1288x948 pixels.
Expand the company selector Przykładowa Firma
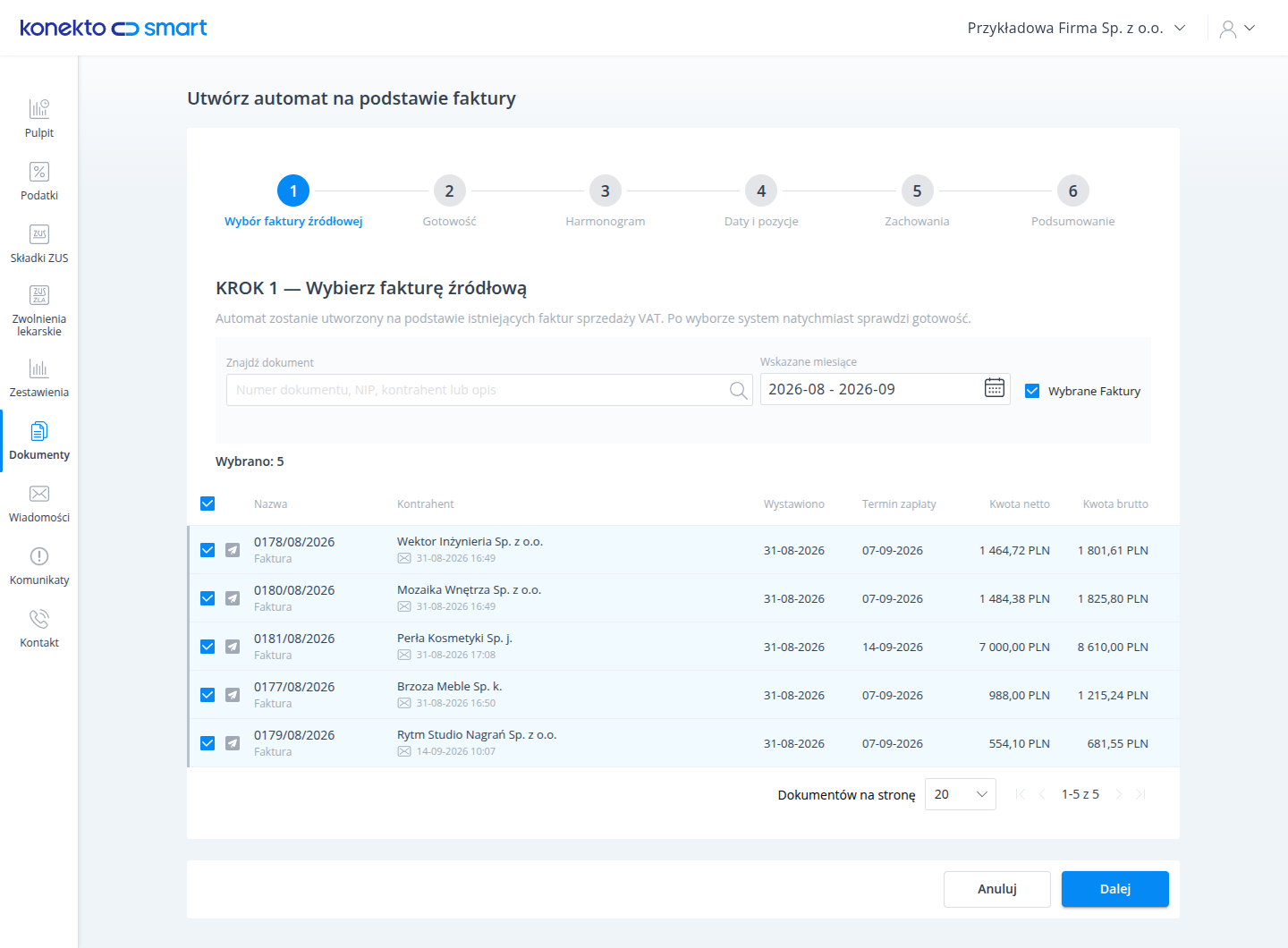(1077, 28)
